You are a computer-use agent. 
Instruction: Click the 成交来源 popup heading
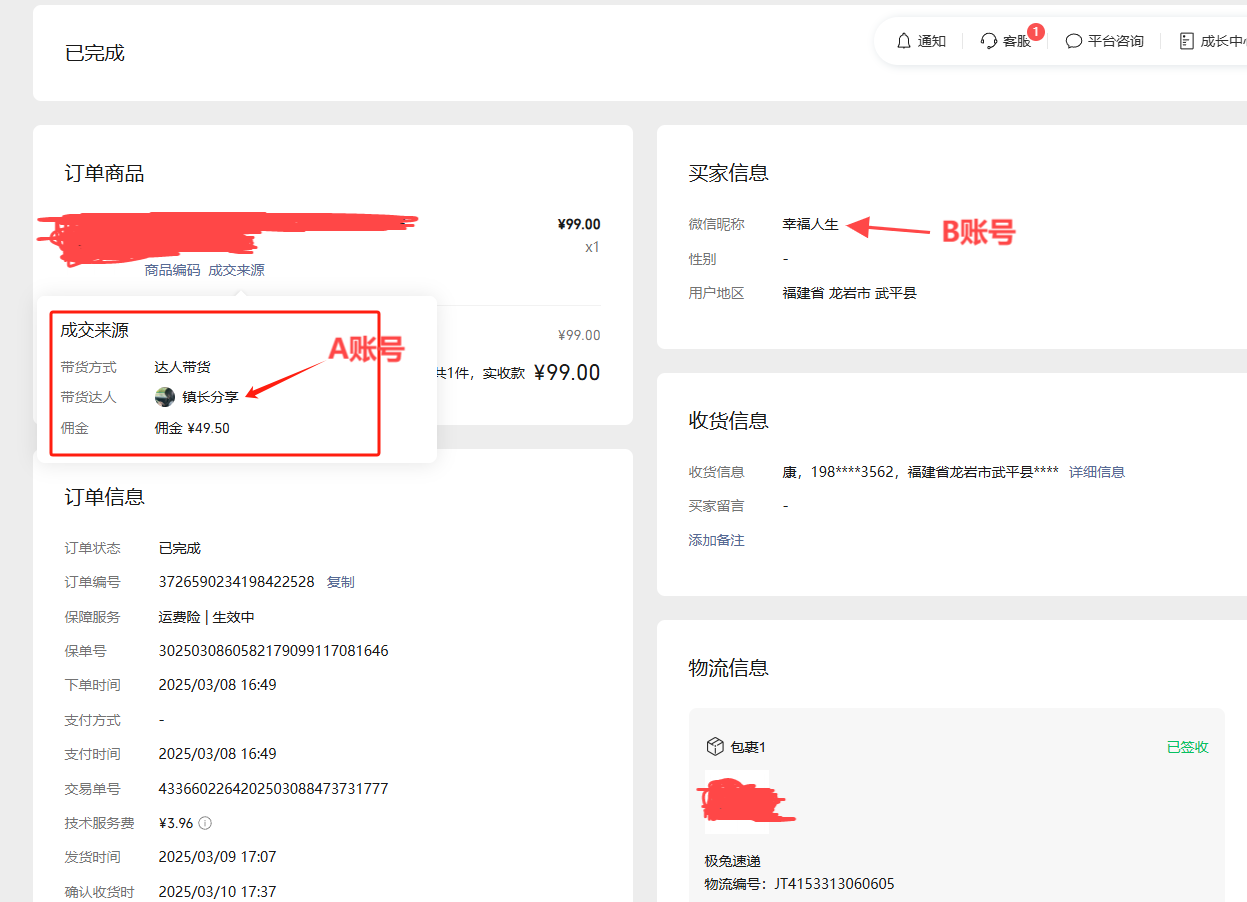94,330
